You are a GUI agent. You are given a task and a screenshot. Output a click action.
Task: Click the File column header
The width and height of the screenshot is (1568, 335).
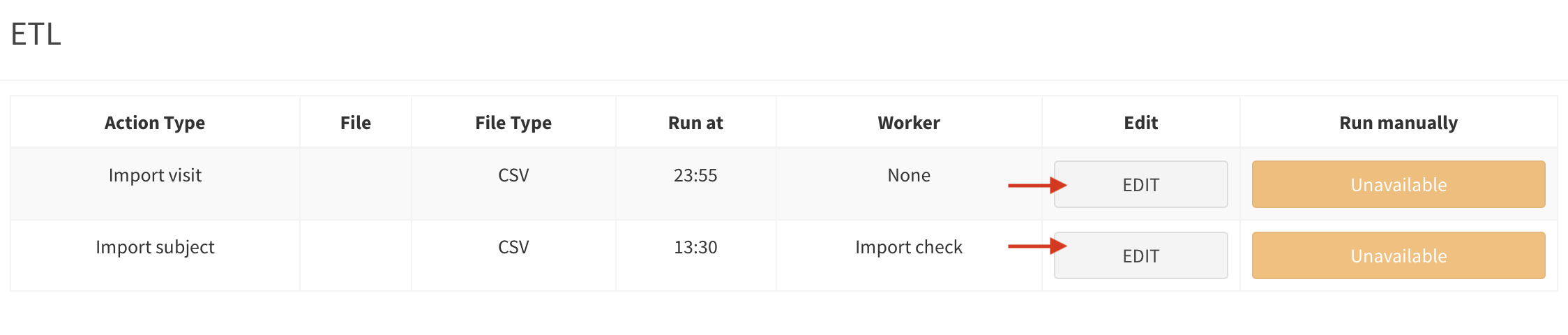point(355,123)
